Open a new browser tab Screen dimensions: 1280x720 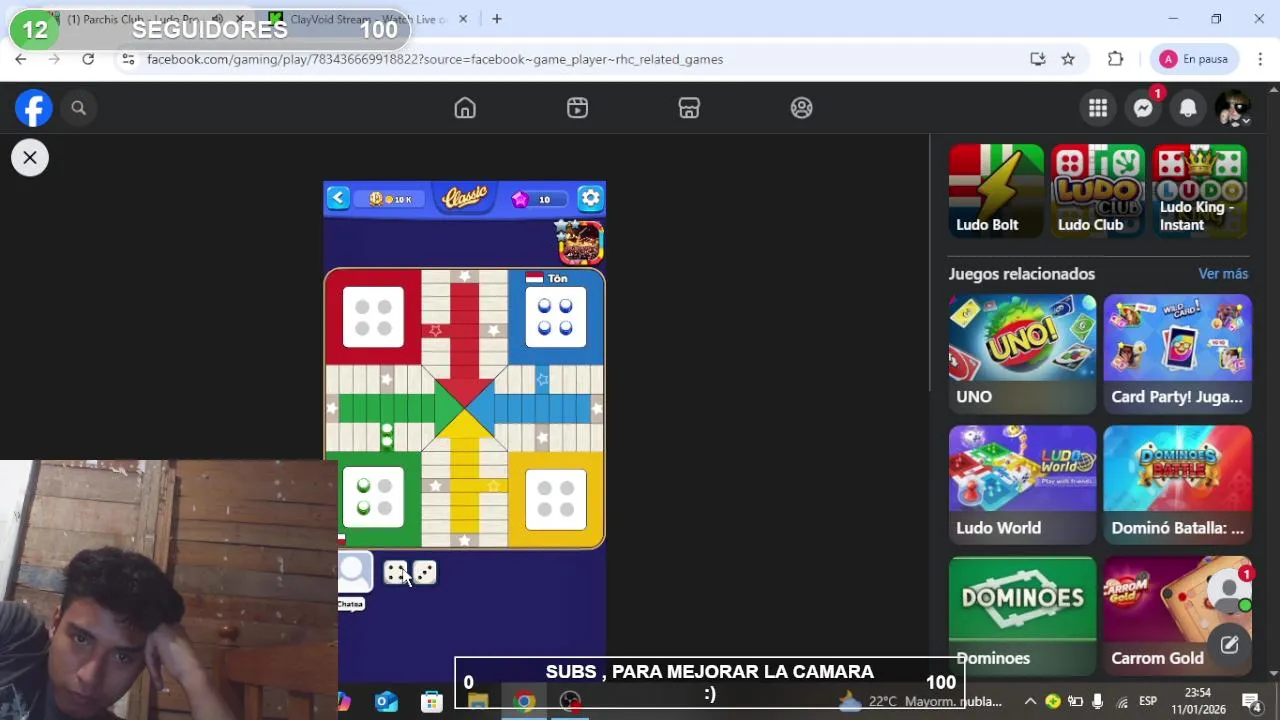(497, 19)
